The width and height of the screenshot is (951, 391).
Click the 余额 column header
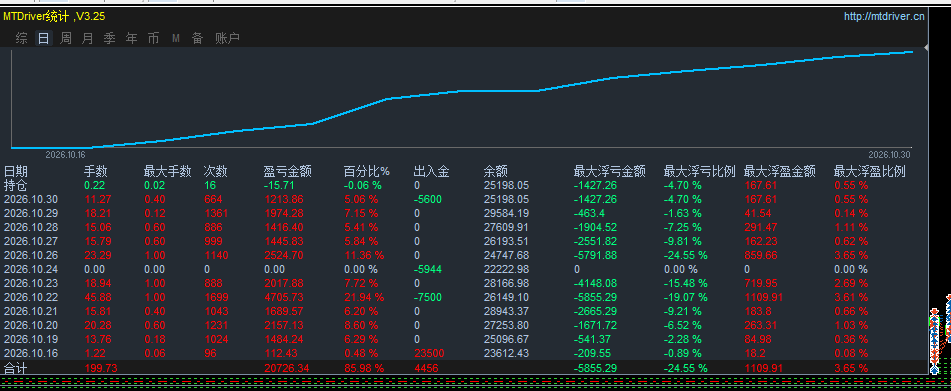pos(496,172)
